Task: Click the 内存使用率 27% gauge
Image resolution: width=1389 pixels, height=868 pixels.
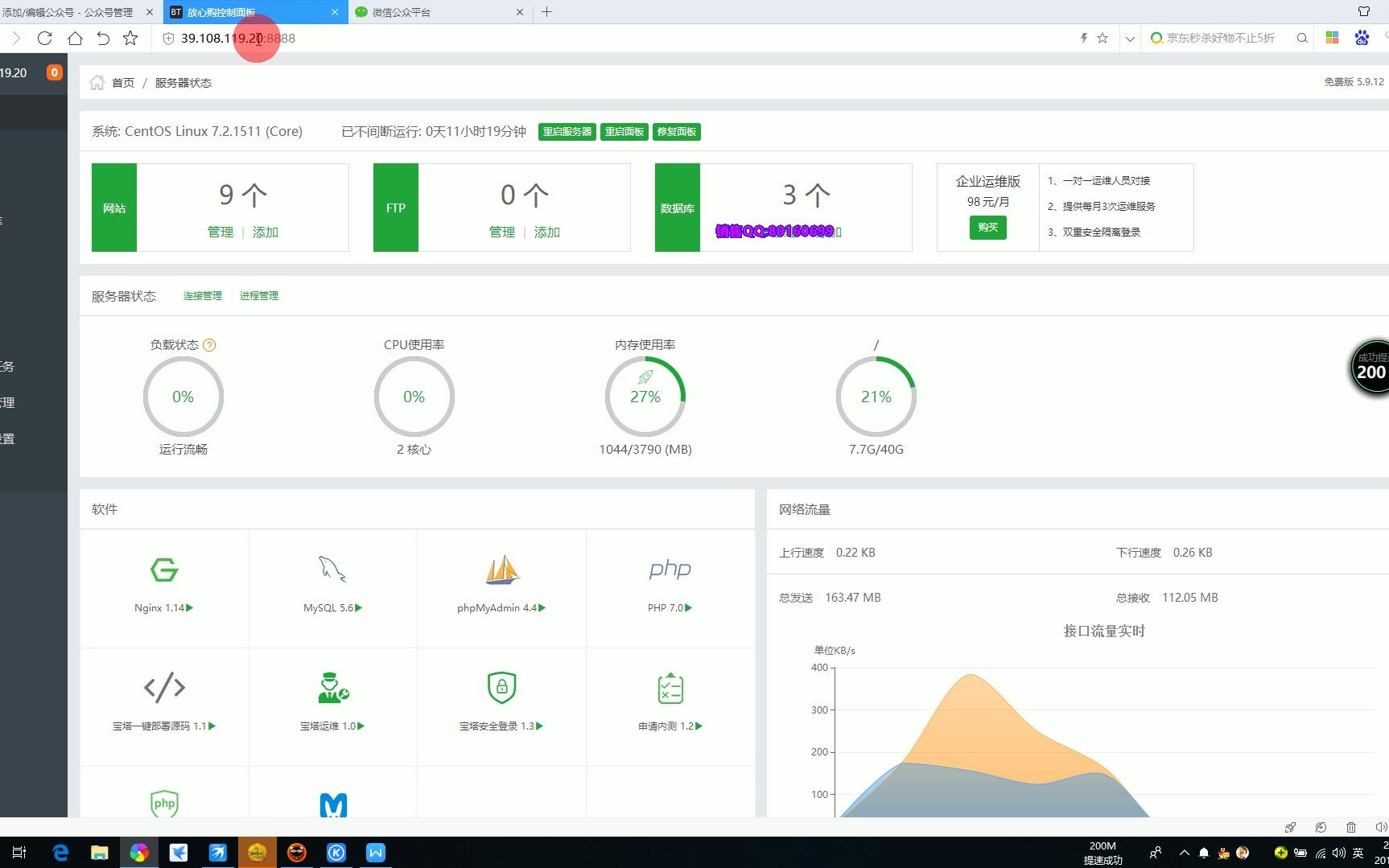Action: point(645,397)
